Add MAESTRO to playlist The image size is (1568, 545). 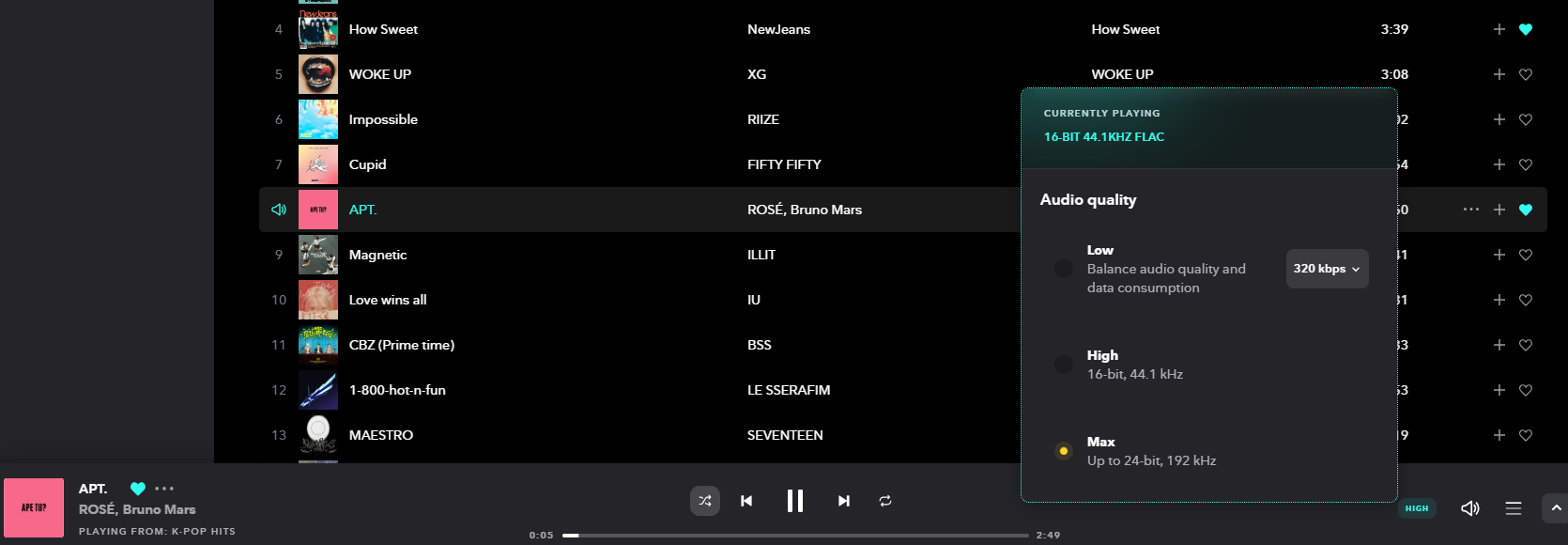coord(1499,435)
